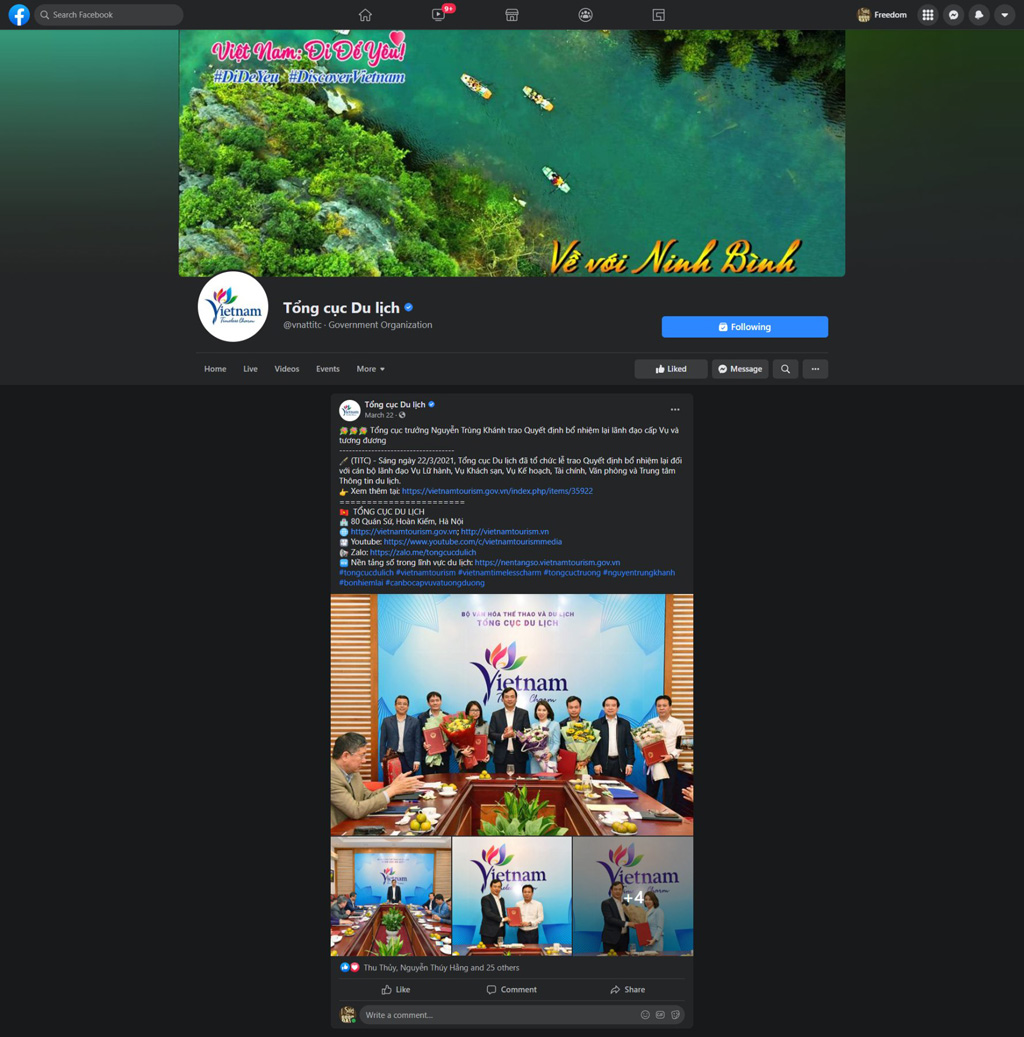The height and width of the screenshot is (1037, 1024).
Task: Share the post
Action: 627,989
